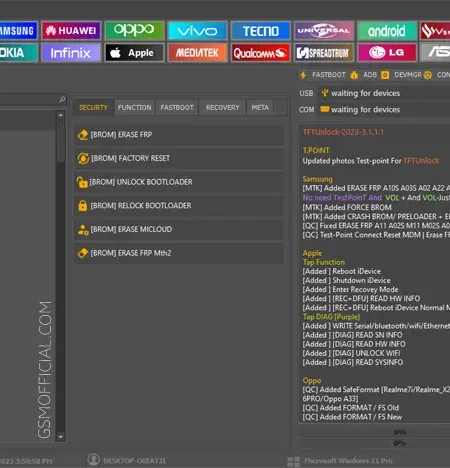
Task: Click the Apple heading in log
Action: click(312, 253)
